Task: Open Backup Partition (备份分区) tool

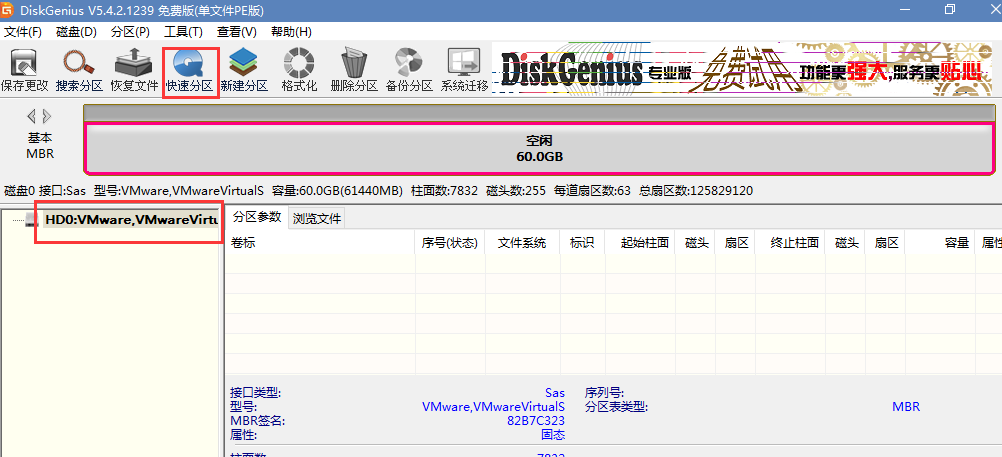Action: (409, 70)
